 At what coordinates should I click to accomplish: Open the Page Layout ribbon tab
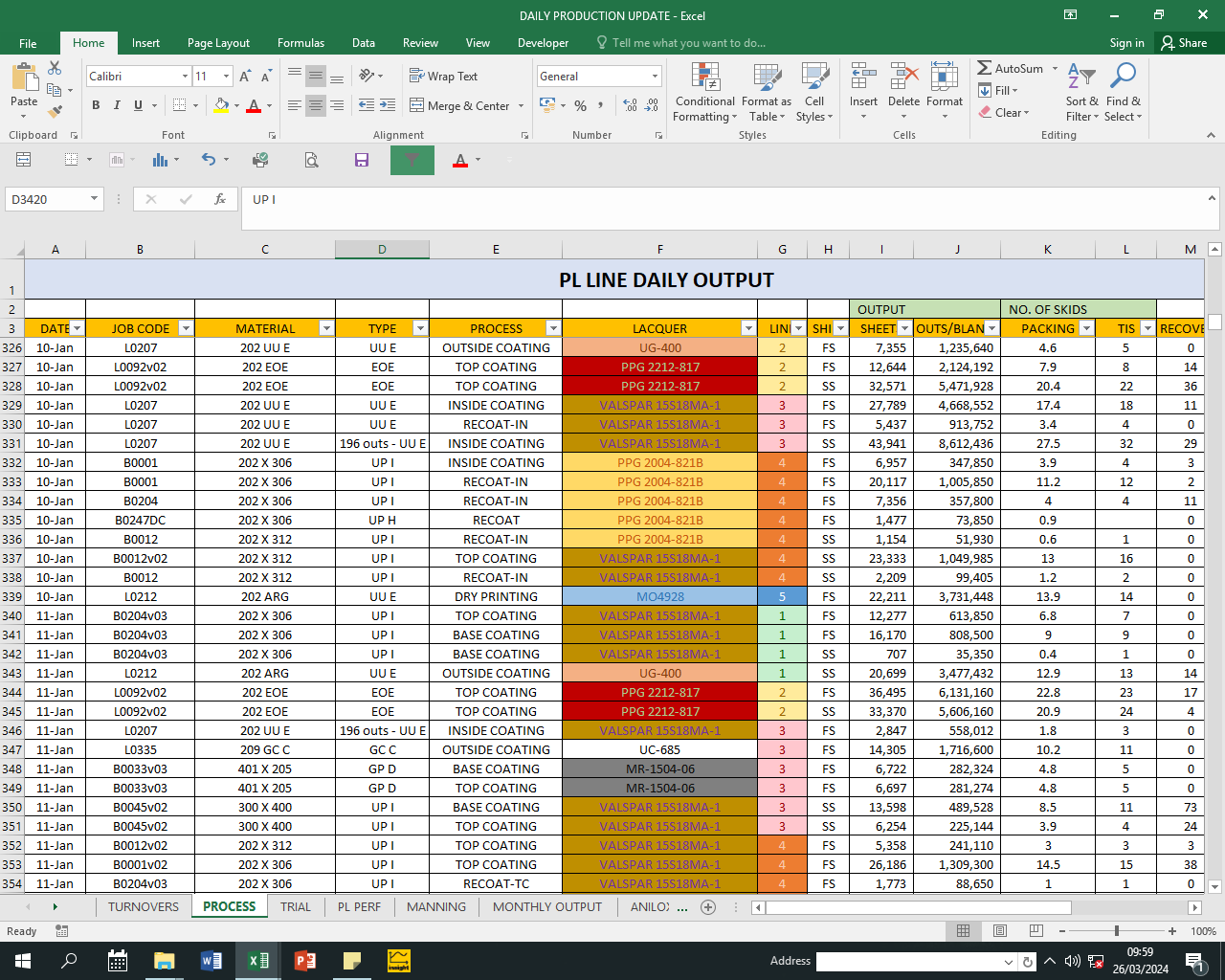coord(218,43)
